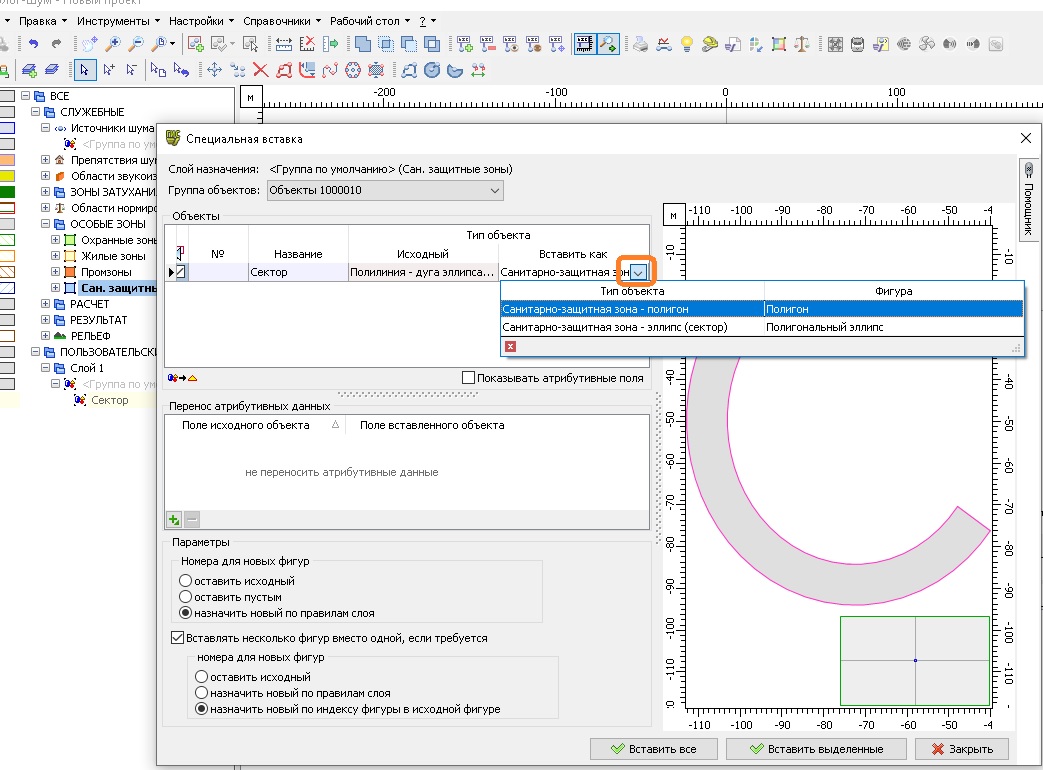Click 'Вставить как' cell dropdown arrow
1043x770 pixels.
pos(639,272)
